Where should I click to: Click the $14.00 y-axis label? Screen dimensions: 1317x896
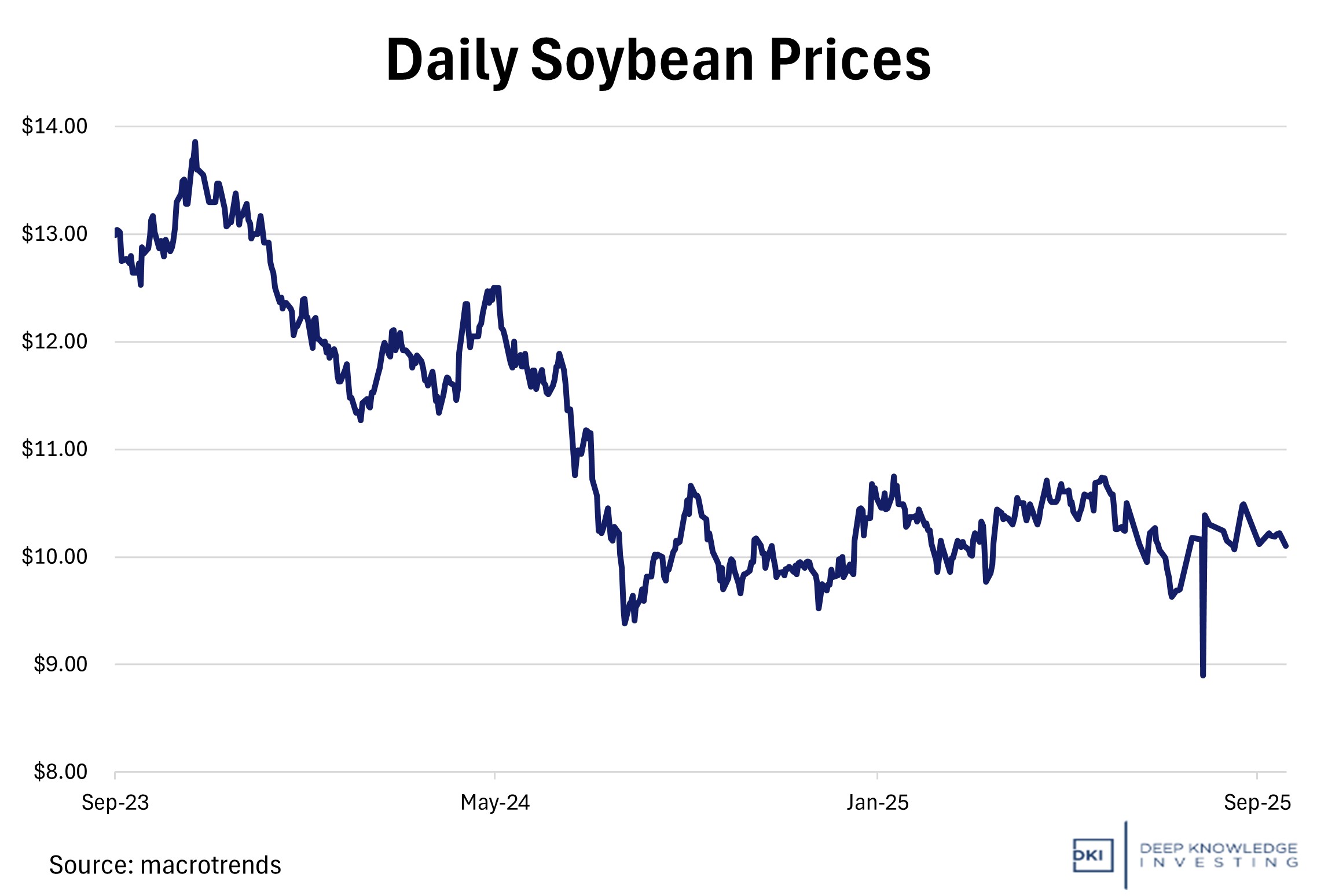click(54, 126)
